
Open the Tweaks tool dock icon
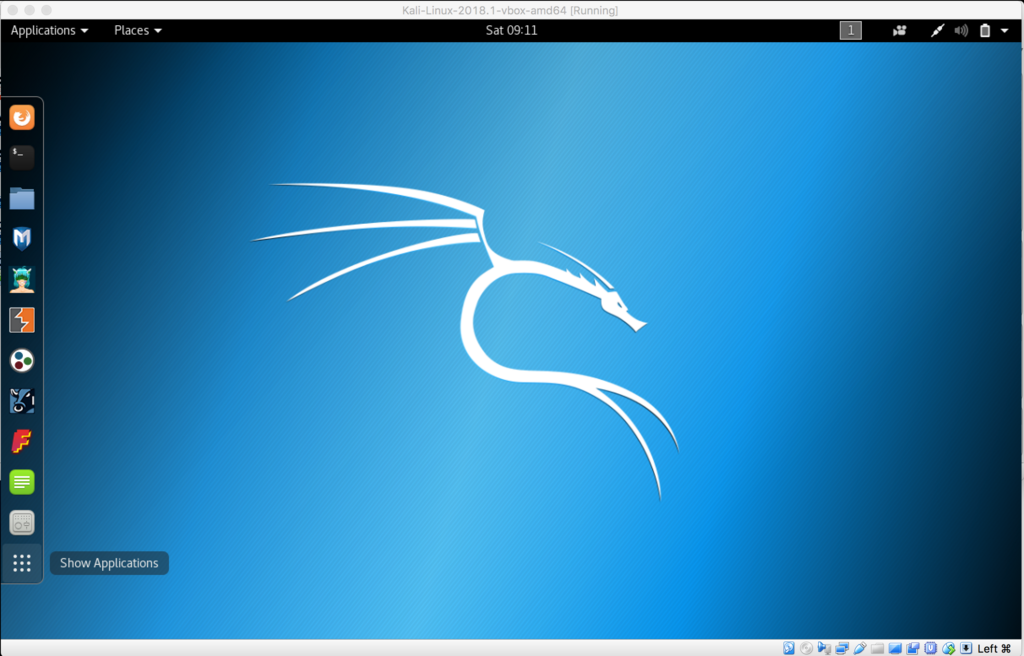[22, 523]
